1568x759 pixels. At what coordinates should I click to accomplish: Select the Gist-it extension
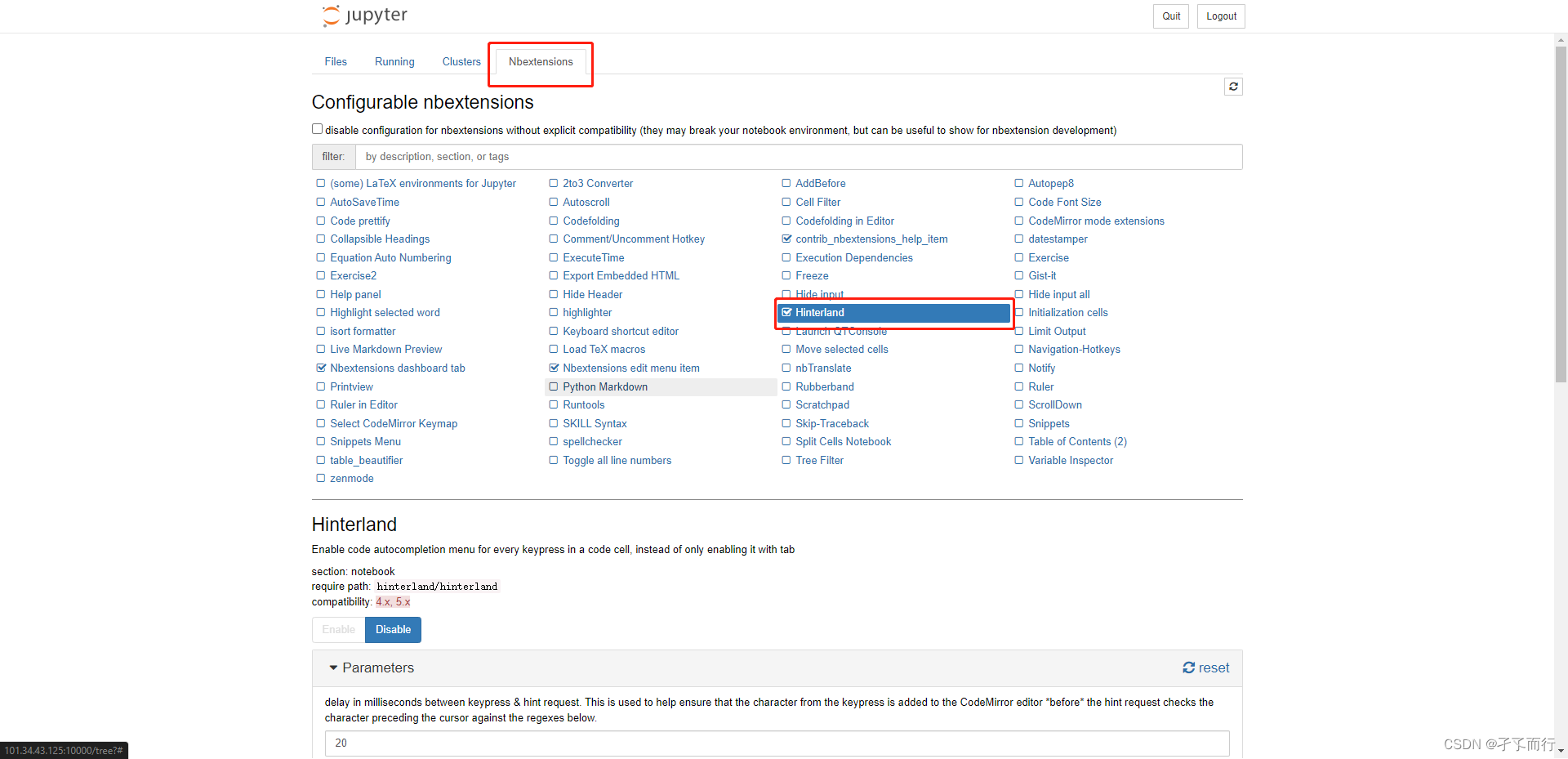(1041, 276)
